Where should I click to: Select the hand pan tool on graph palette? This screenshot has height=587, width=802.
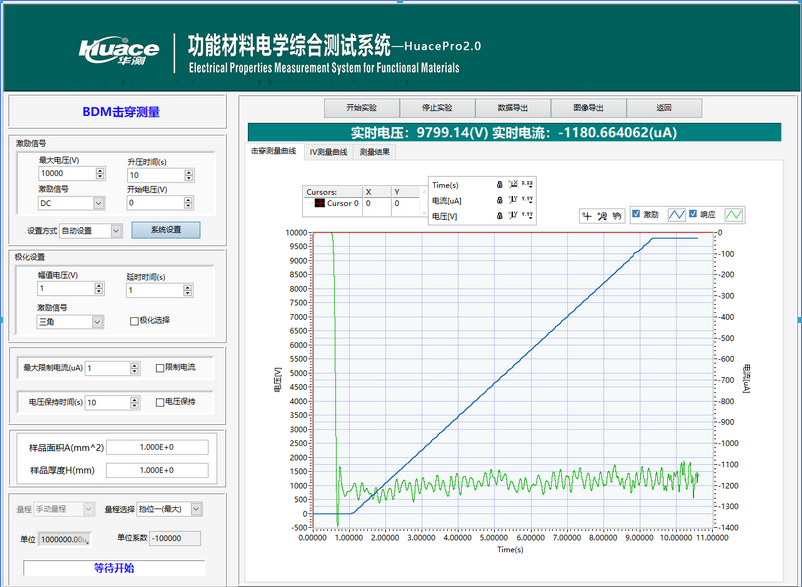pos(617,216)
